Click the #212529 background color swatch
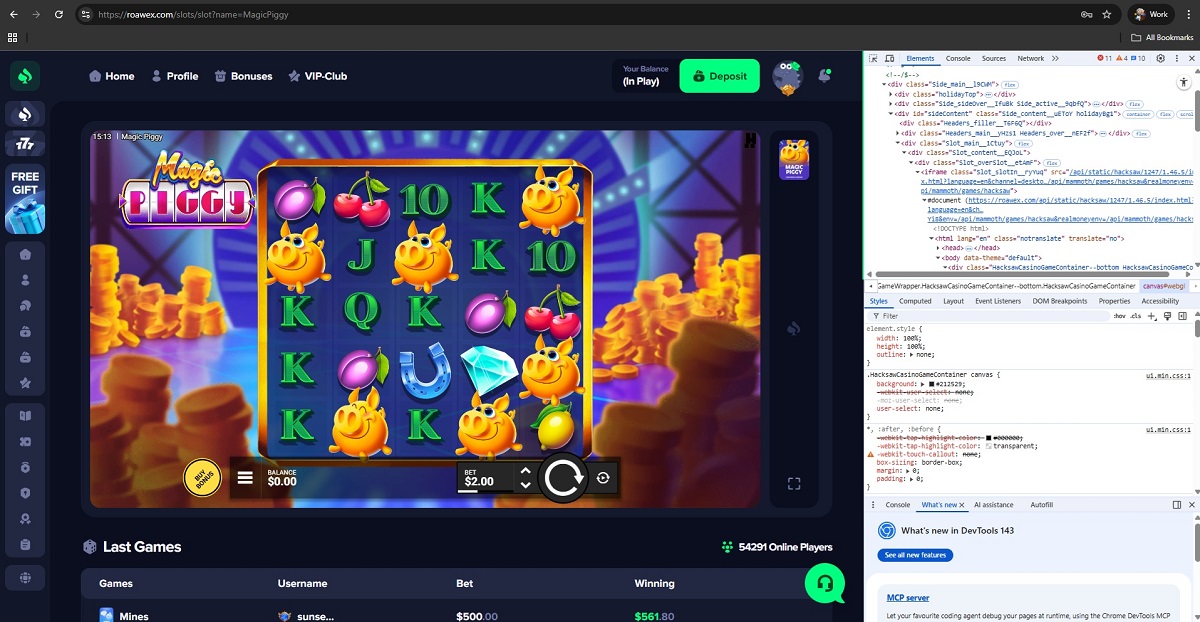1200x622 pixels. tap(932, 384)
